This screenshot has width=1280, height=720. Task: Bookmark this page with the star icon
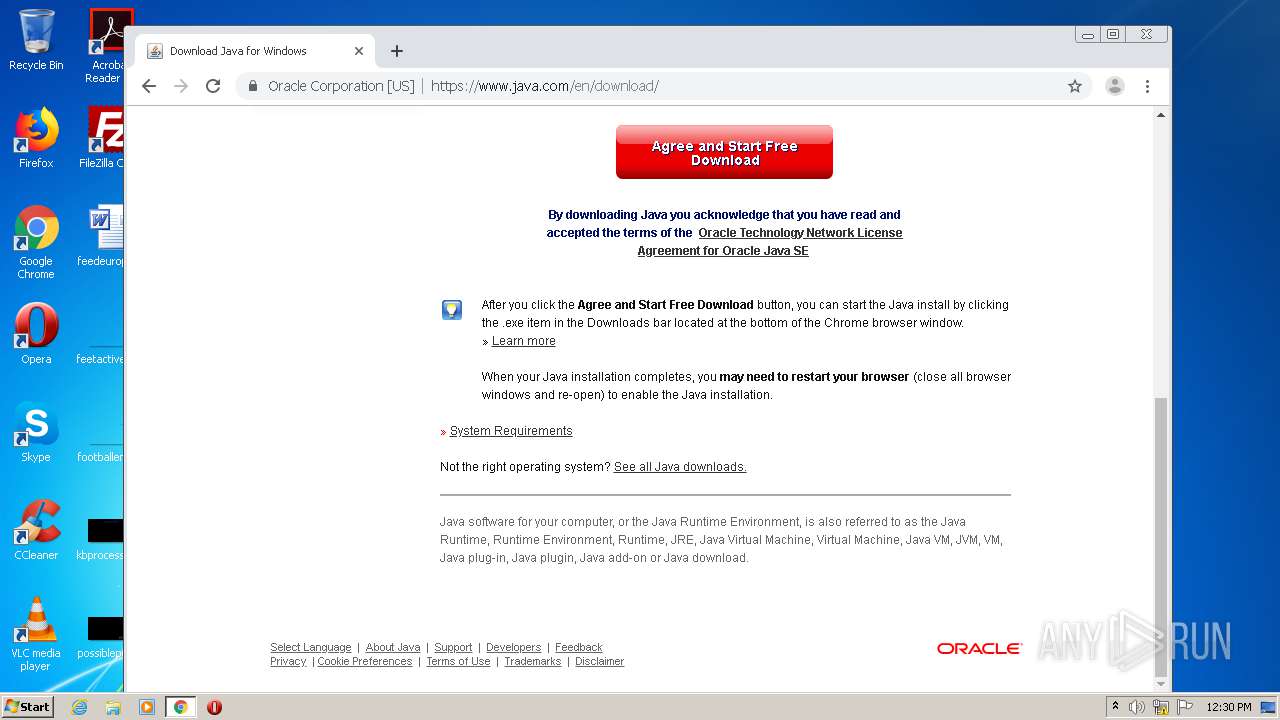click(x=1075, y=86)
